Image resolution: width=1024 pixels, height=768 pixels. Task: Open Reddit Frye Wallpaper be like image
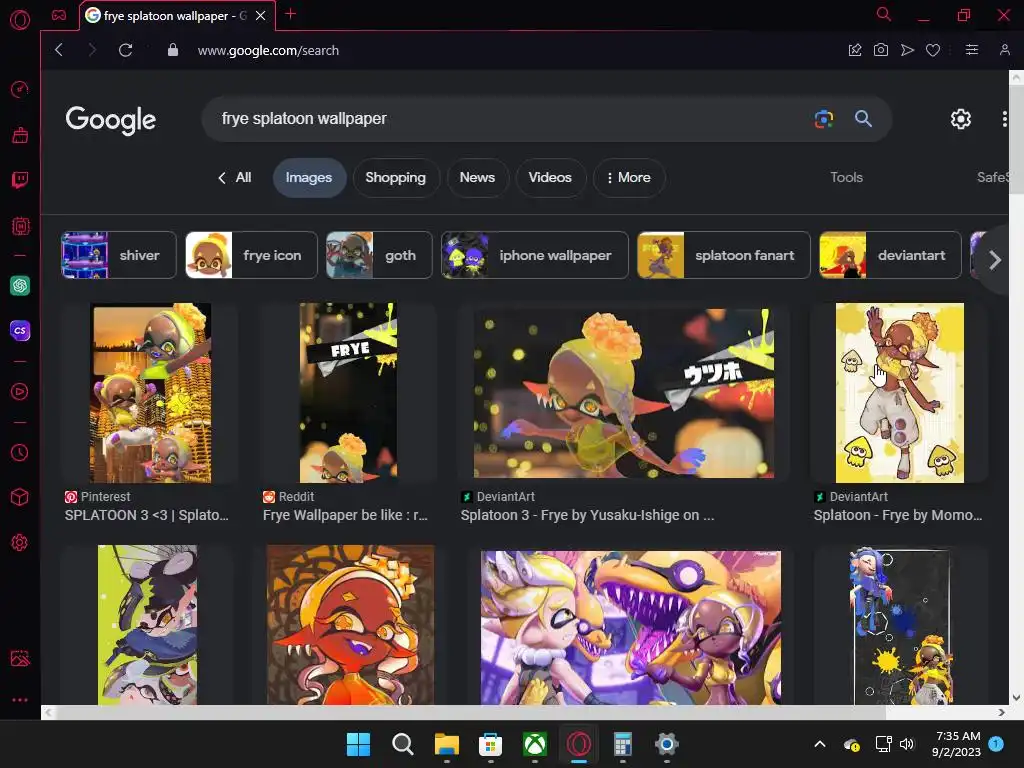[x=348, y=392]
